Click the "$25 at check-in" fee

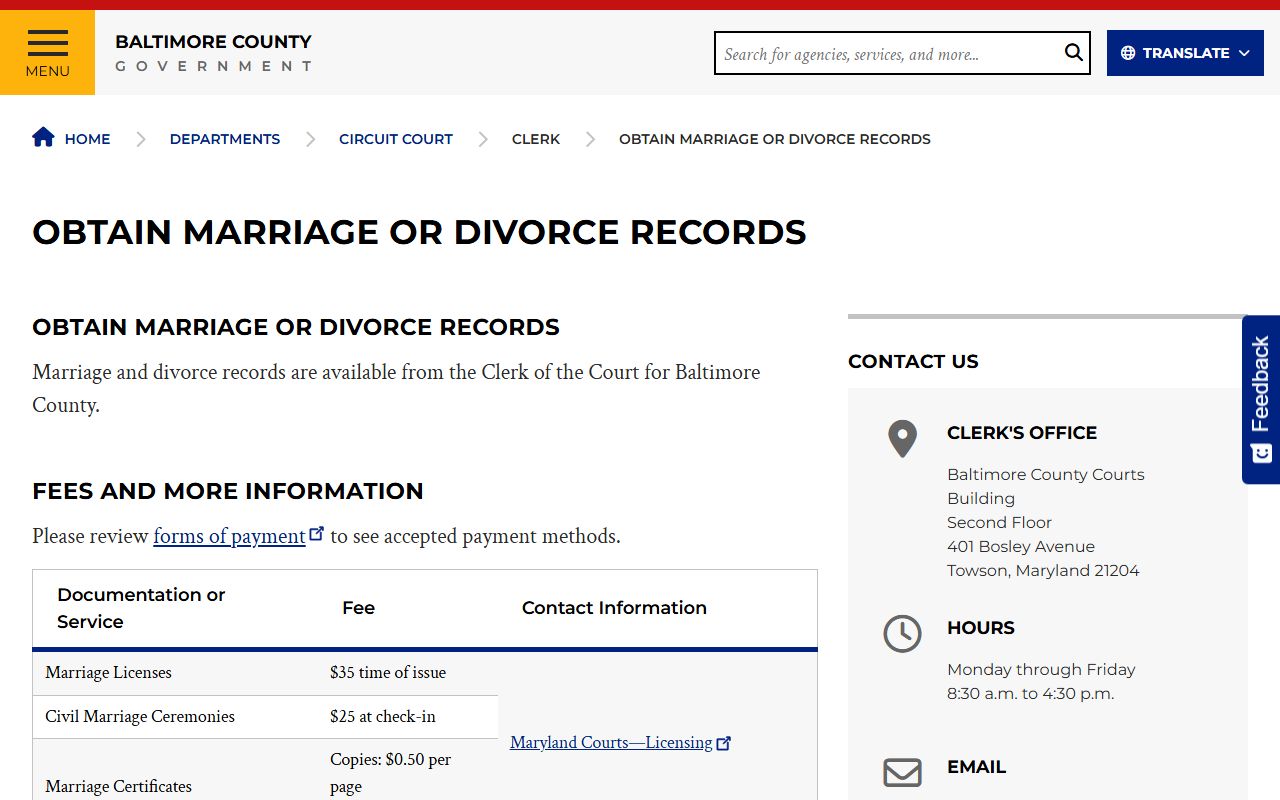pos(383,717)
